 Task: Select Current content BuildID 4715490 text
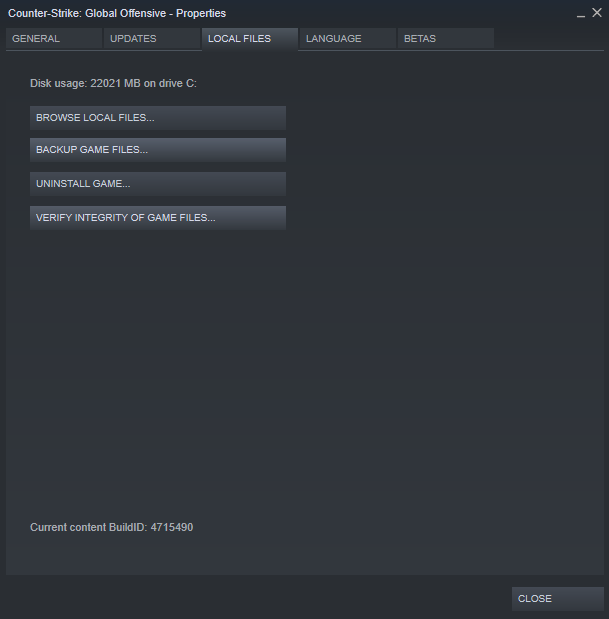click(x=112, y=527)
